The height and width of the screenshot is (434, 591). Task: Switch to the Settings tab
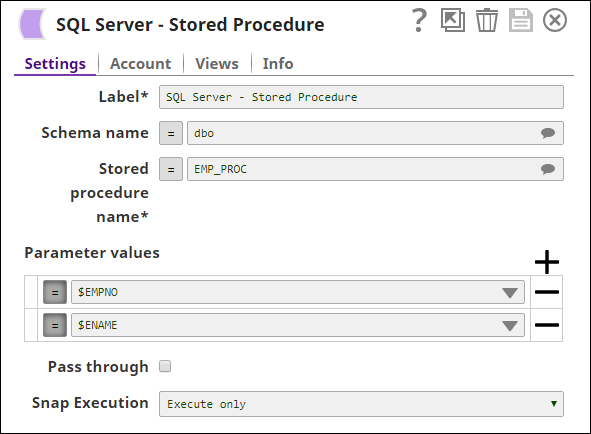(55, 63)
